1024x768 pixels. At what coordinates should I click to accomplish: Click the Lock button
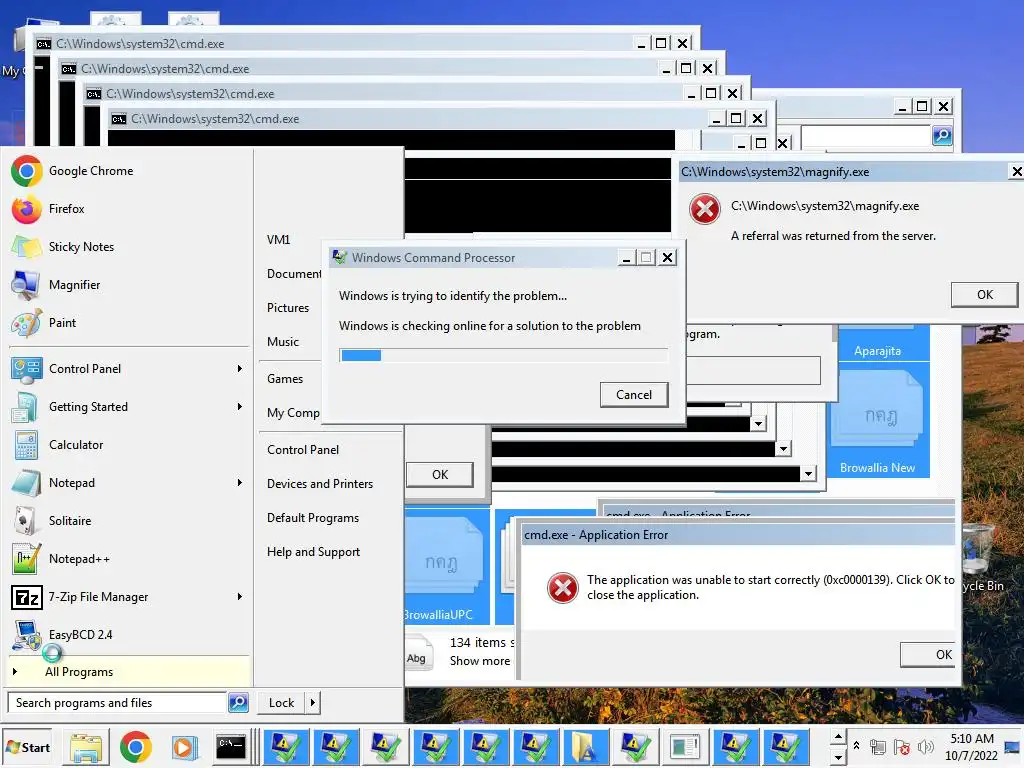tap(281, 703)
